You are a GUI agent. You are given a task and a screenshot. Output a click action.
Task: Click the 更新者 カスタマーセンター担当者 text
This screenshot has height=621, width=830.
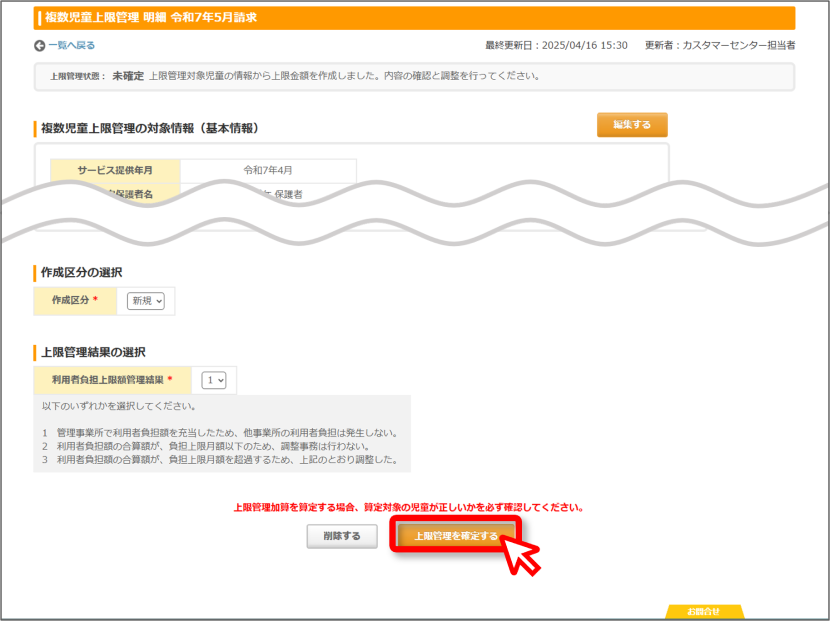[x=720, y=46]
